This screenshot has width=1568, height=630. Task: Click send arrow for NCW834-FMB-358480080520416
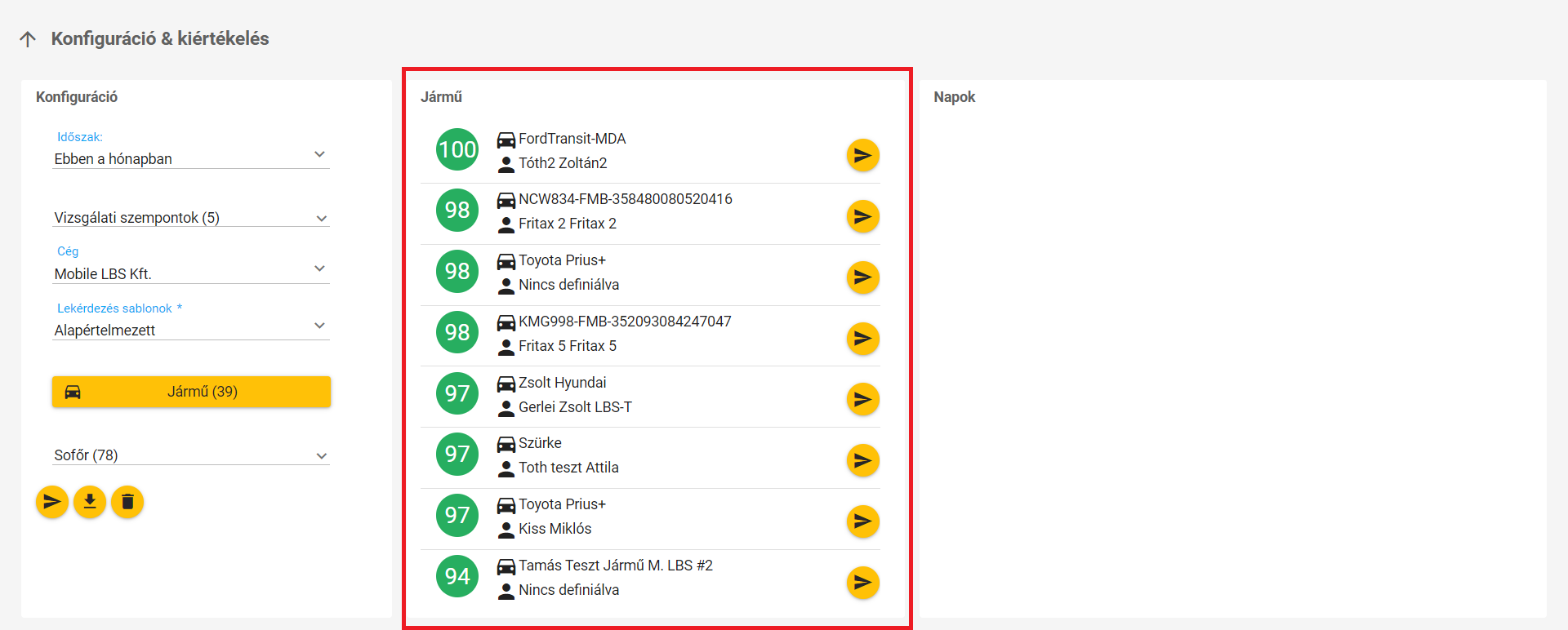tap(862, 216)
